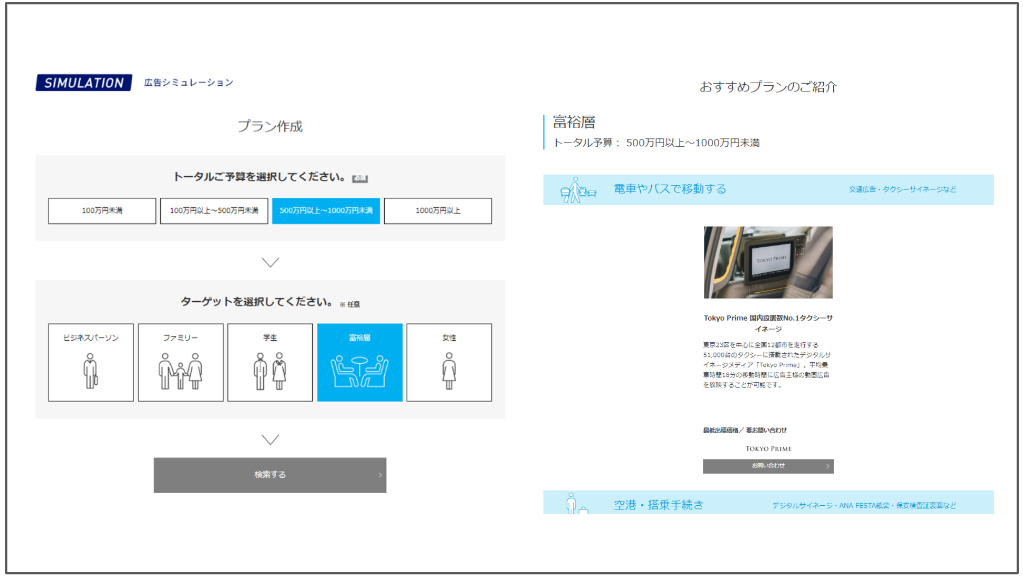
Task: Select the 1000万円以上 budget option
Action: pos(438,211)
